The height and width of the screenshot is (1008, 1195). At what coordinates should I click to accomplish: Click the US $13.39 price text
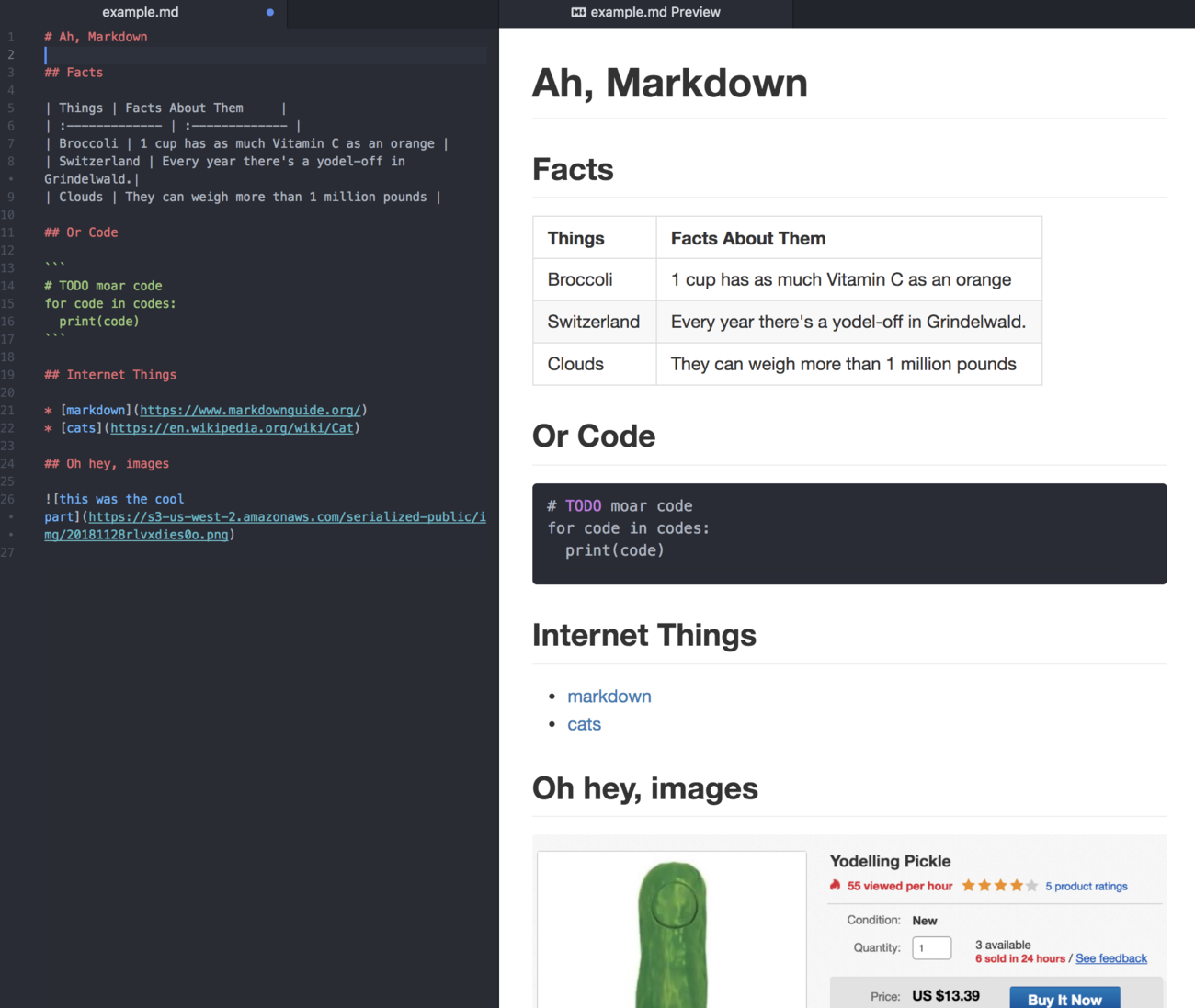(x=946, y=996)
